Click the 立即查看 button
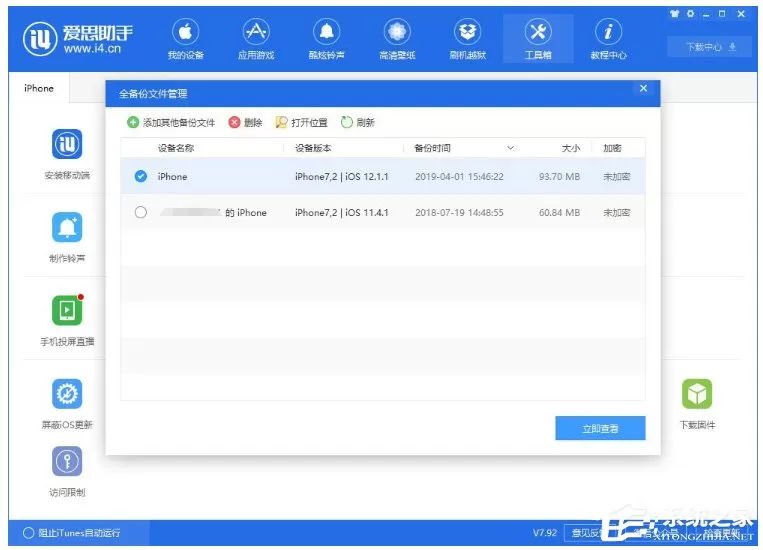Image resolution: width=763 pixels, height=550 pixels. (x=600, y=428)
